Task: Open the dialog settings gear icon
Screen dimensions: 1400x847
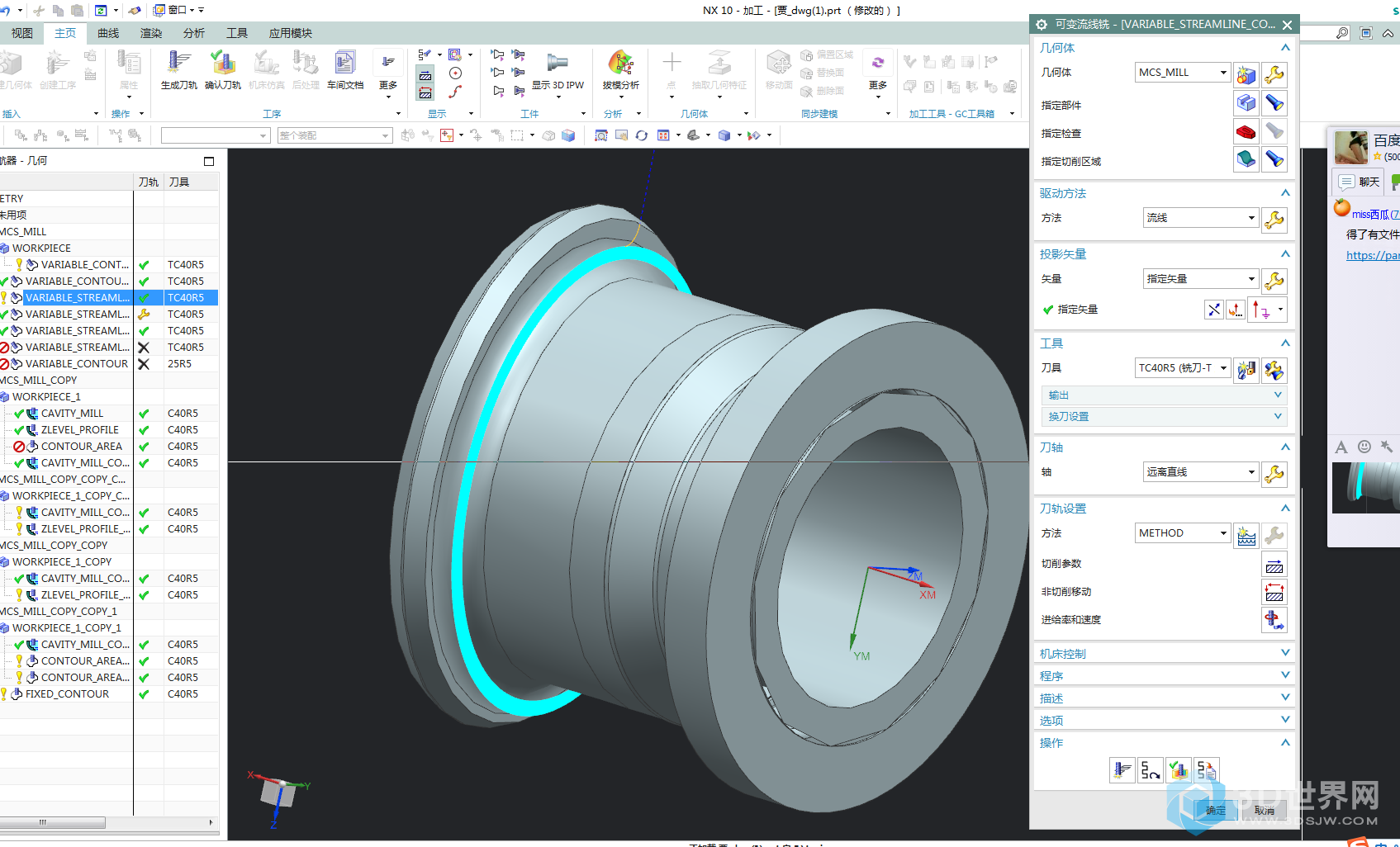Action: (x=1042, y=25)
